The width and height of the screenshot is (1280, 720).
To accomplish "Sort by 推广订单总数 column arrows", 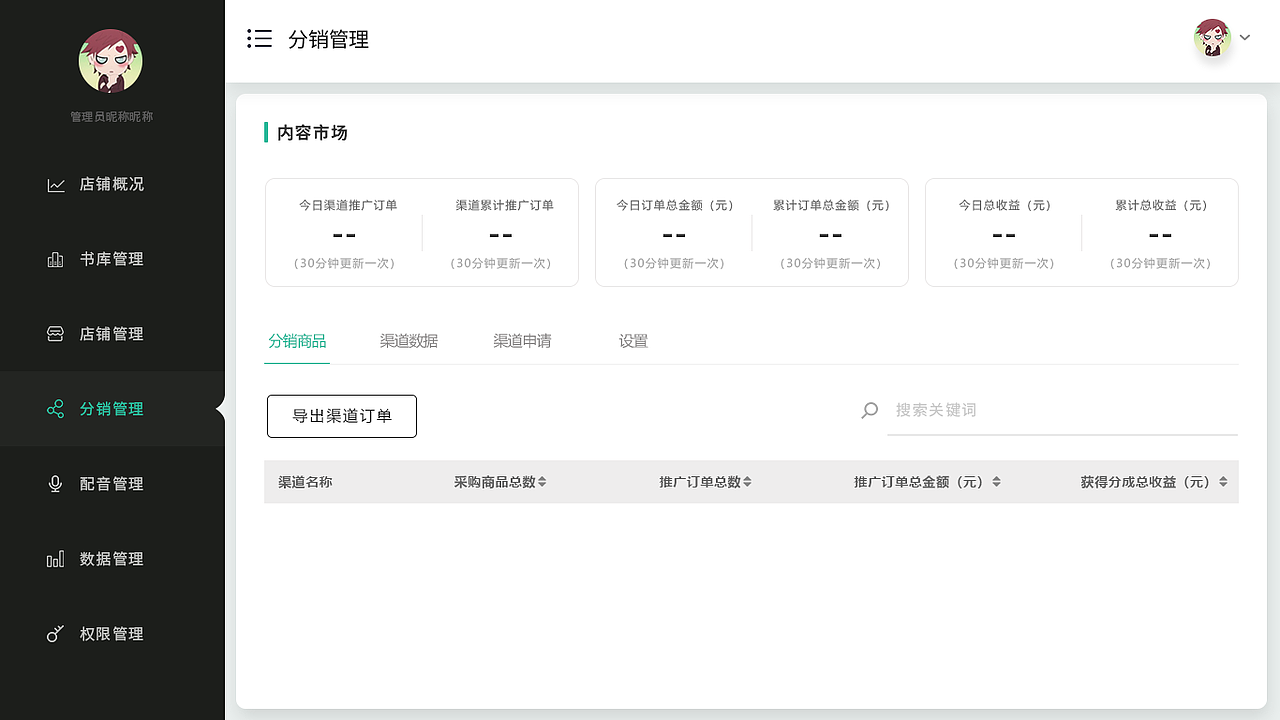I will point(747,482).
